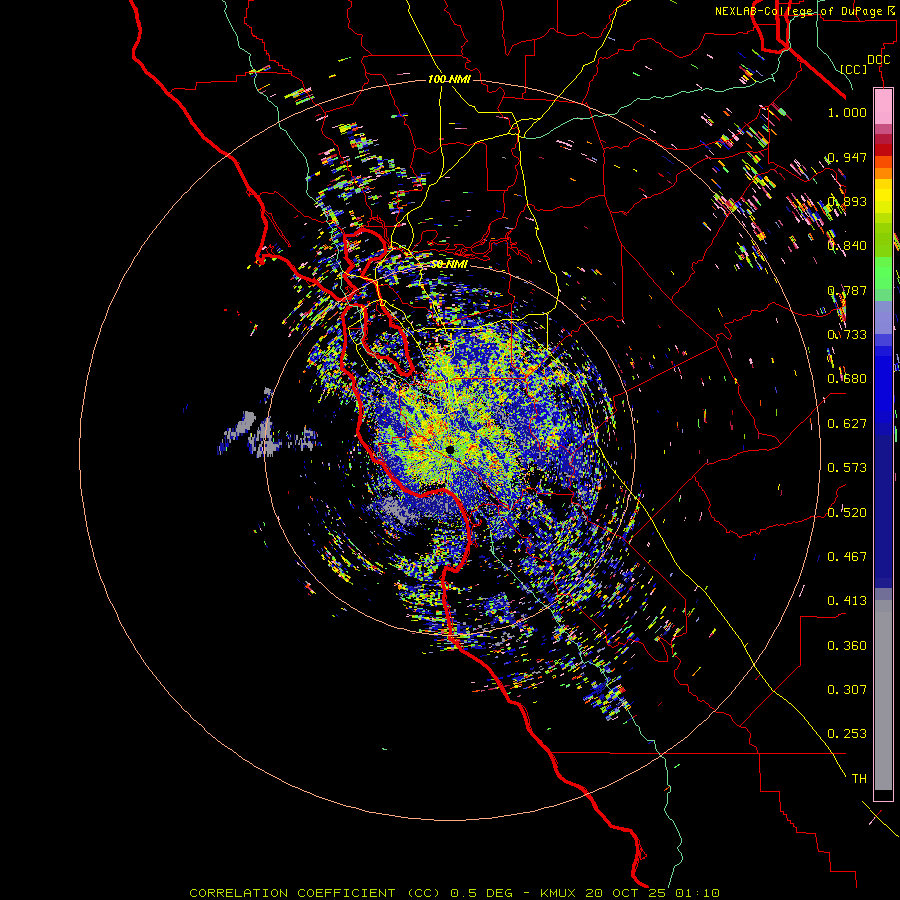
Task: Click the 50 NMI range ring label
Action: [449, 265]
